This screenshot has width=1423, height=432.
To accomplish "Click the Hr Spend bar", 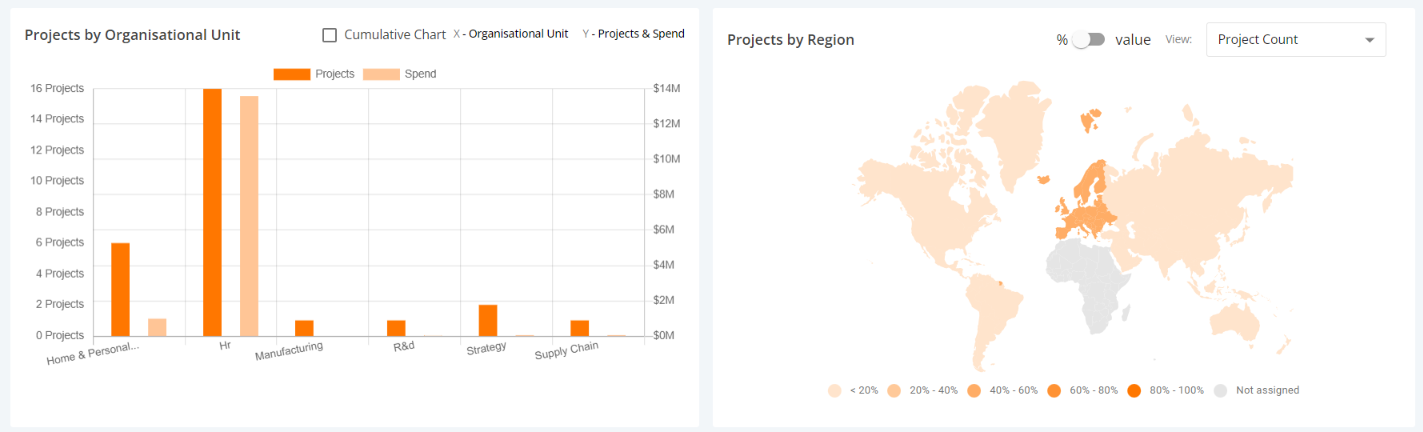I will pos(249,216).
